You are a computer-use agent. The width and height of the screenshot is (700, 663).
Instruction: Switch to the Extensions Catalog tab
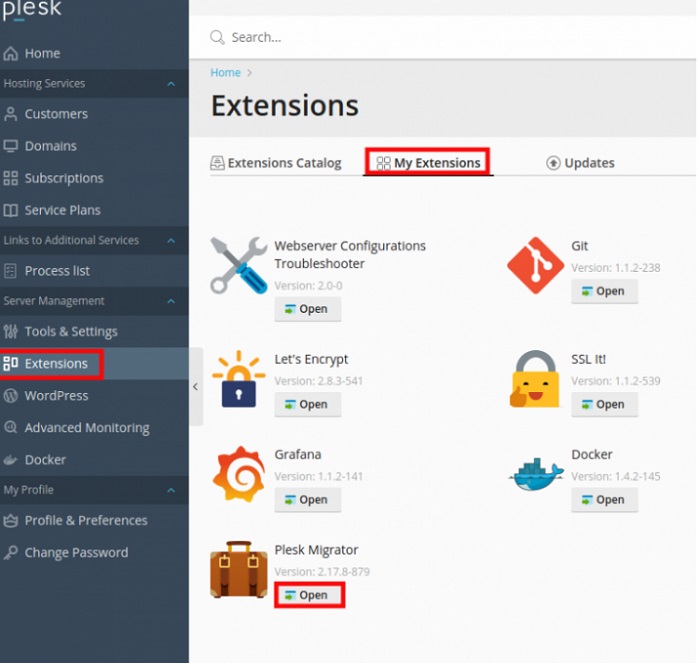276,163
